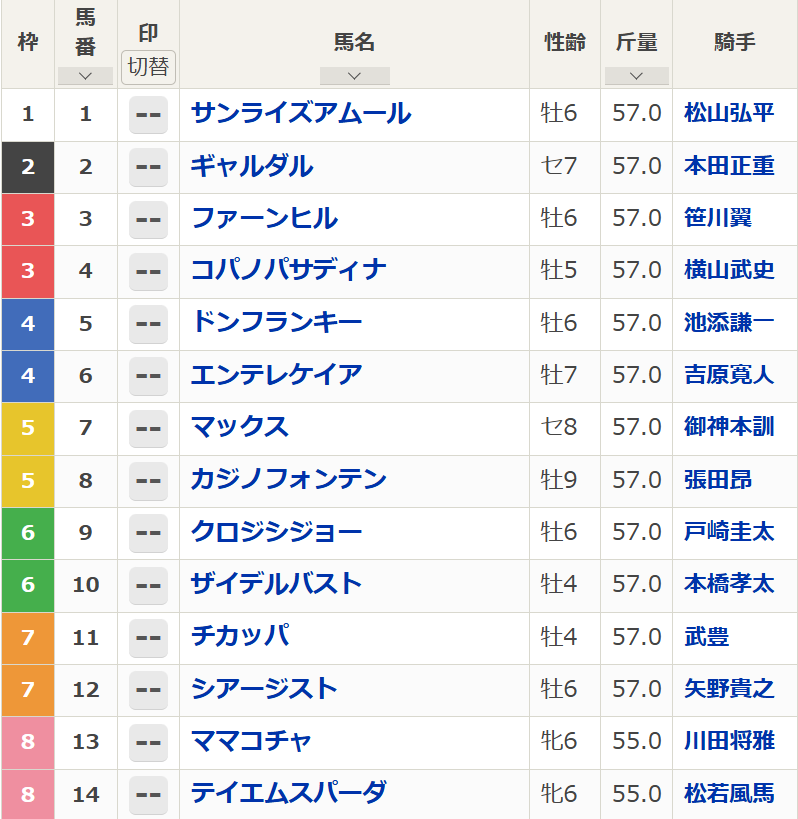Expand the 馬番 sort dropdown arrow
The height and width of the screenshot is (819, 798).
coord(85,76)
